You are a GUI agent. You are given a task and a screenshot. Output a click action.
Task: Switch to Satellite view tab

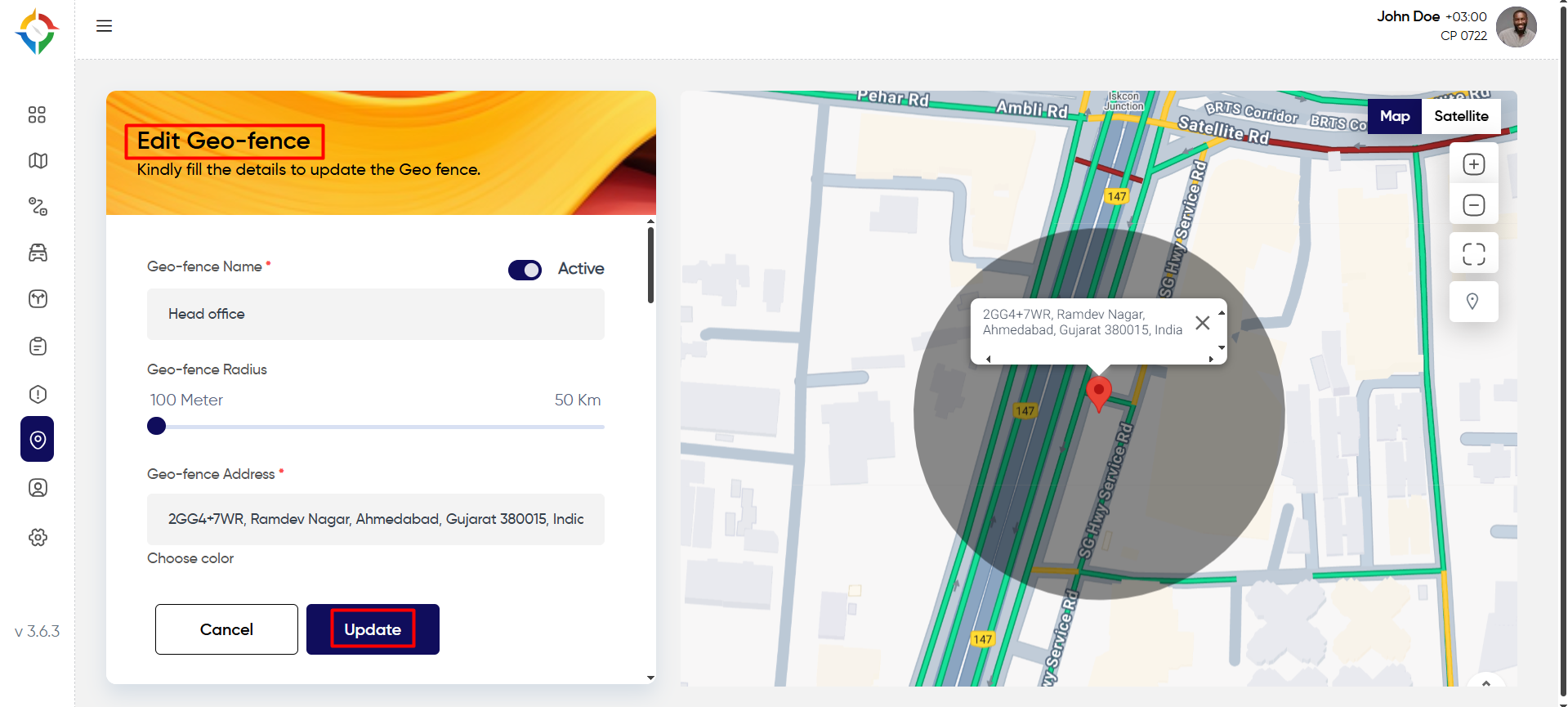(1461, 116)
